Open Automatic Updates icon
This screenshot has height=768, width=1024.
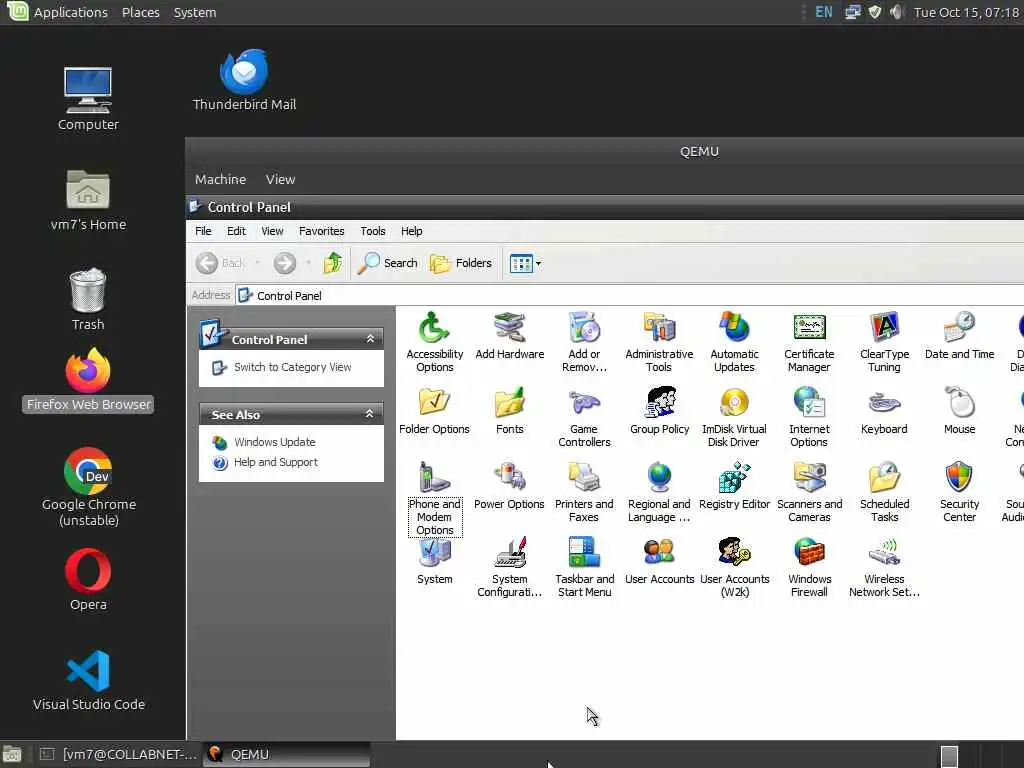[x=734, y=342]
